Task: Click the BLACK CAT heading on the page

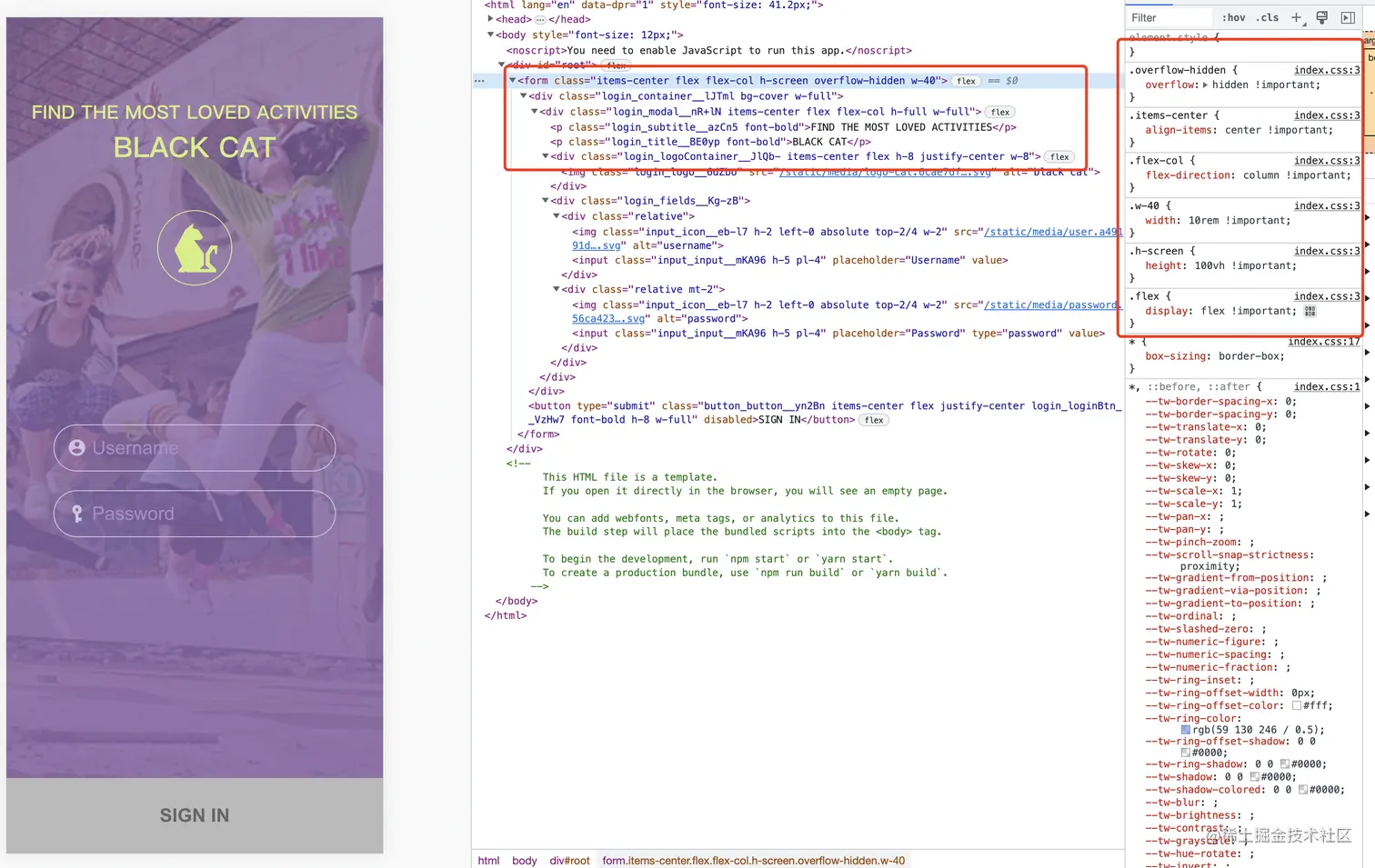Action: (195, 147)
